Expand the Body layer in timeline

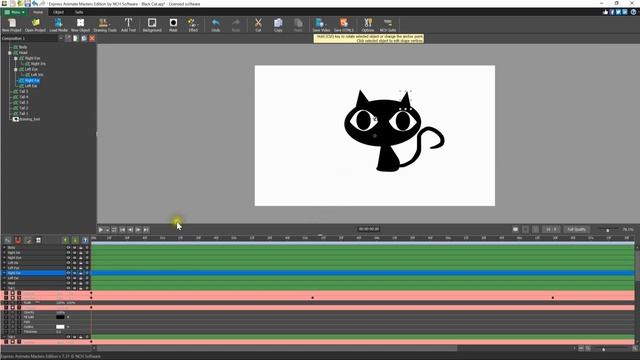click(x=4, y=248)
